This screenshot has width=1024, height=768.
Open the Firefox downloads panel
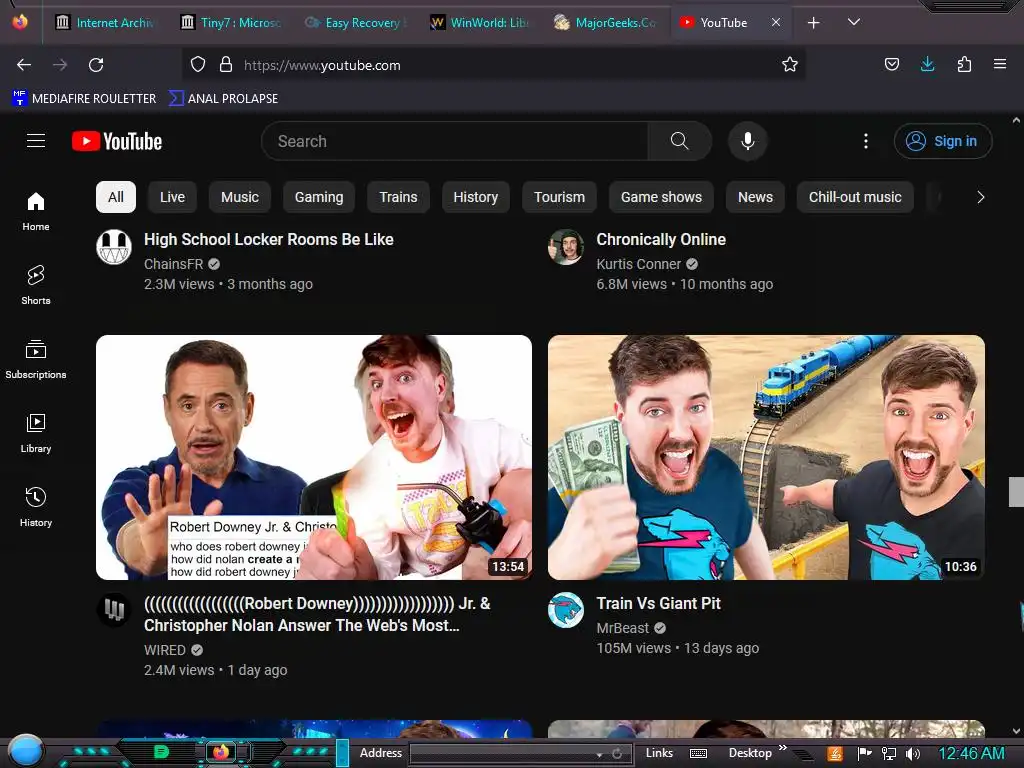(927, 64)
